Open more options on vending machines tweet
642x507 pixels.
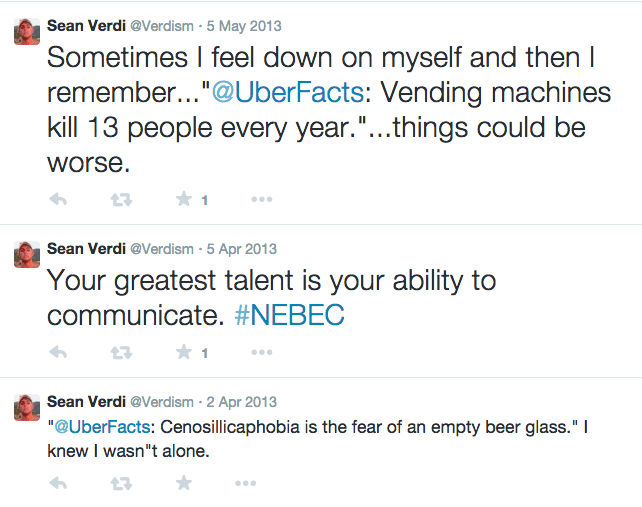pos(262,199)
